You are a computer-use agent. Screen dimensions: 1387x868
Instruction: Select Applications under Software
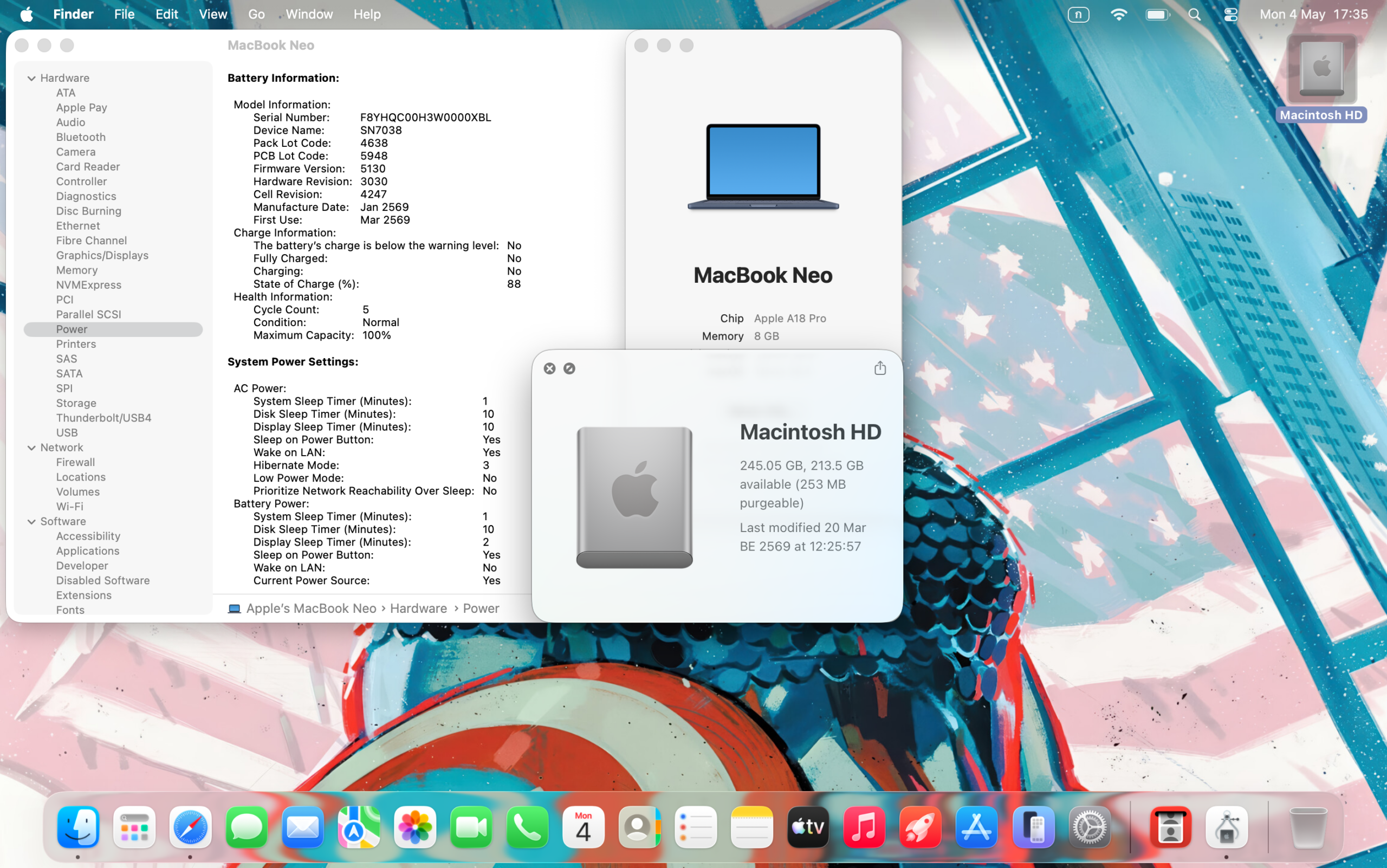point(88,551)
